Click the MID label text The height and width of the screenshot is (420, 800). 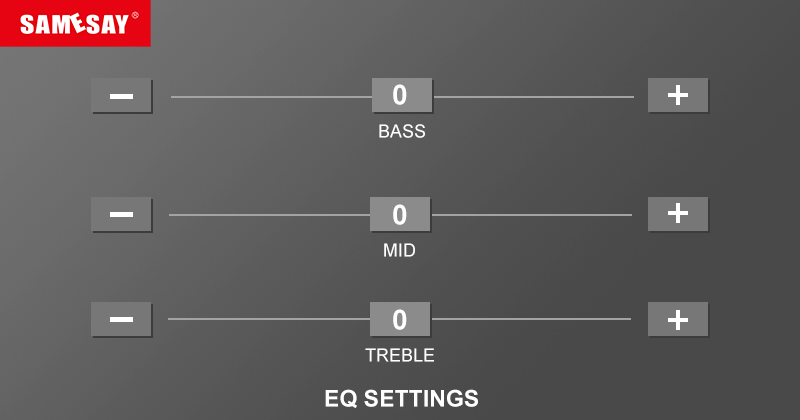pos(399,250)
